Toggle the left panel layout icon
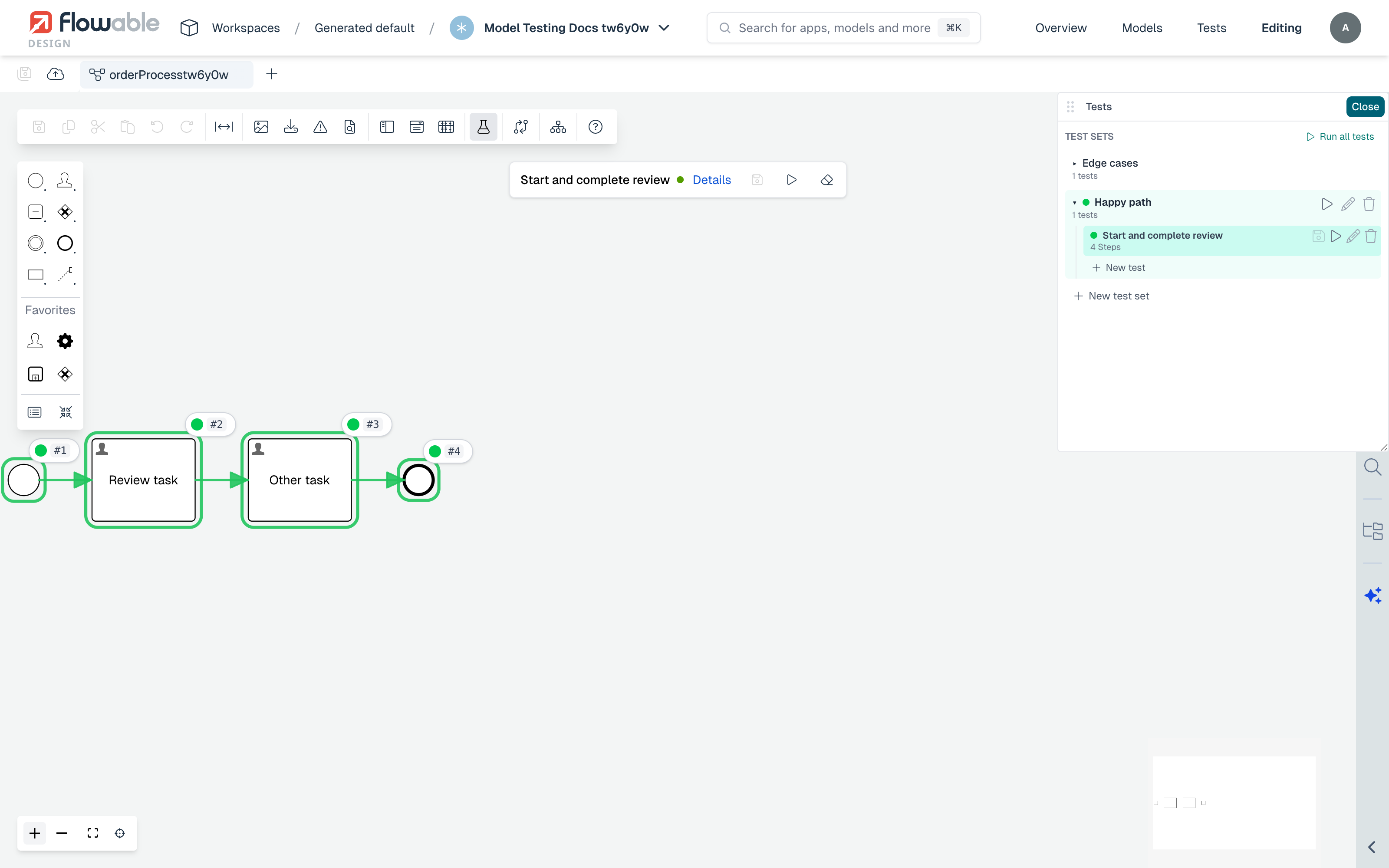 tap(387, 127)
